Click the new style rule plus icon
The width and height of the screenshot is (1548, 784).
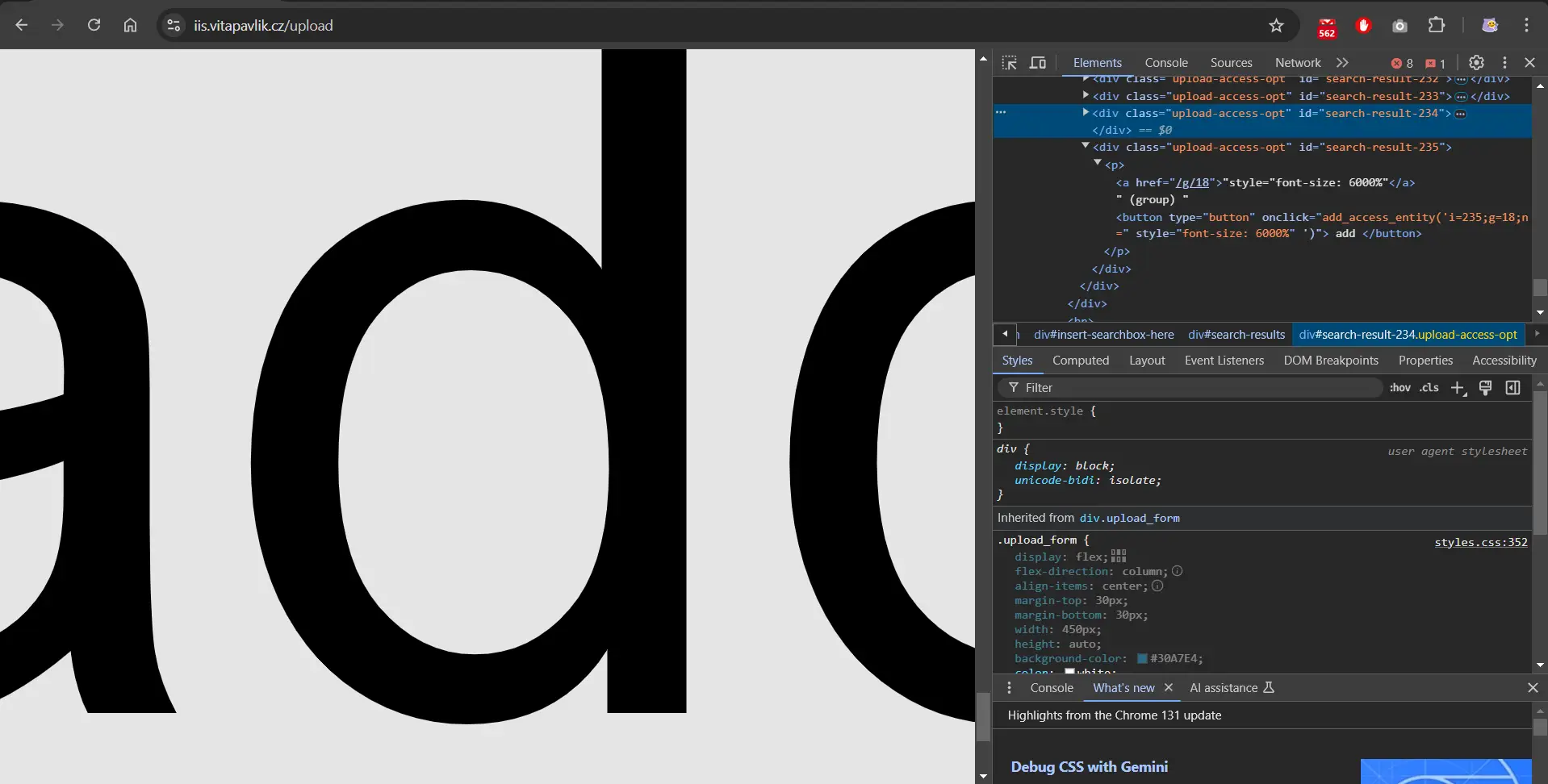(1458, 388)
